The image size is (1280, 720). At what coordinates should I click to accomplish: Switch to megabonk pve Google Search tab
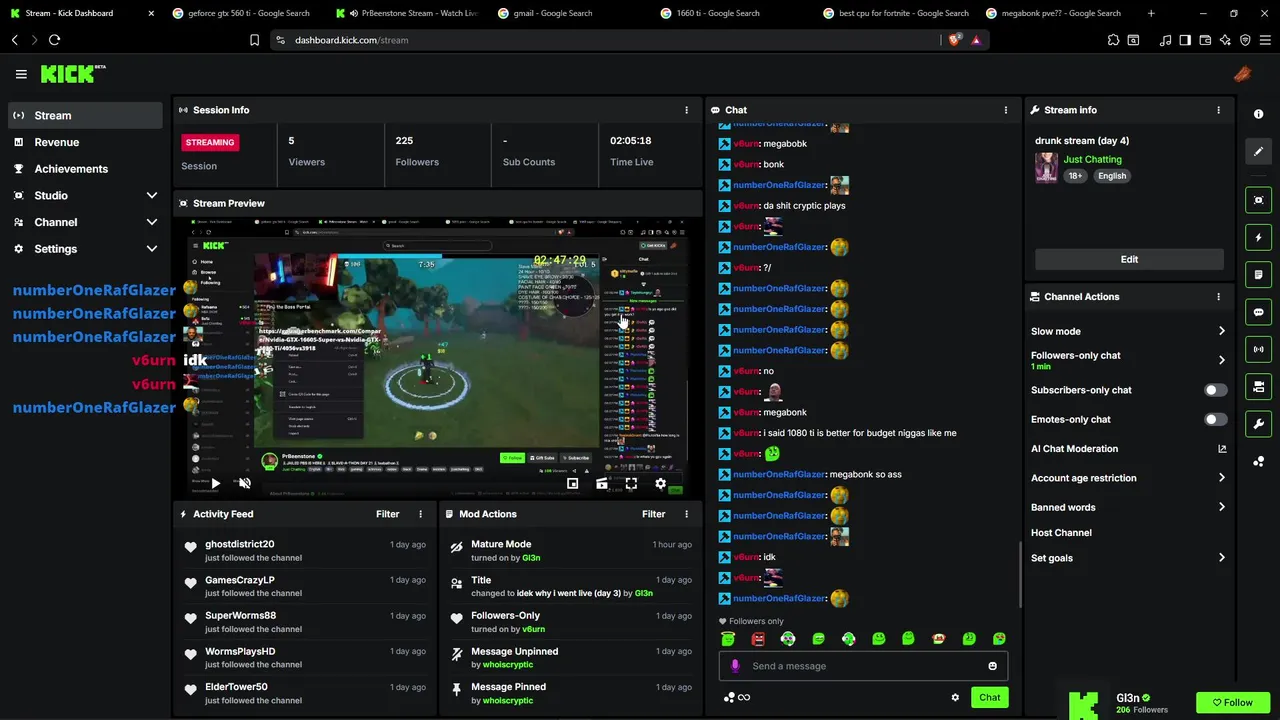click(1059, 13)
